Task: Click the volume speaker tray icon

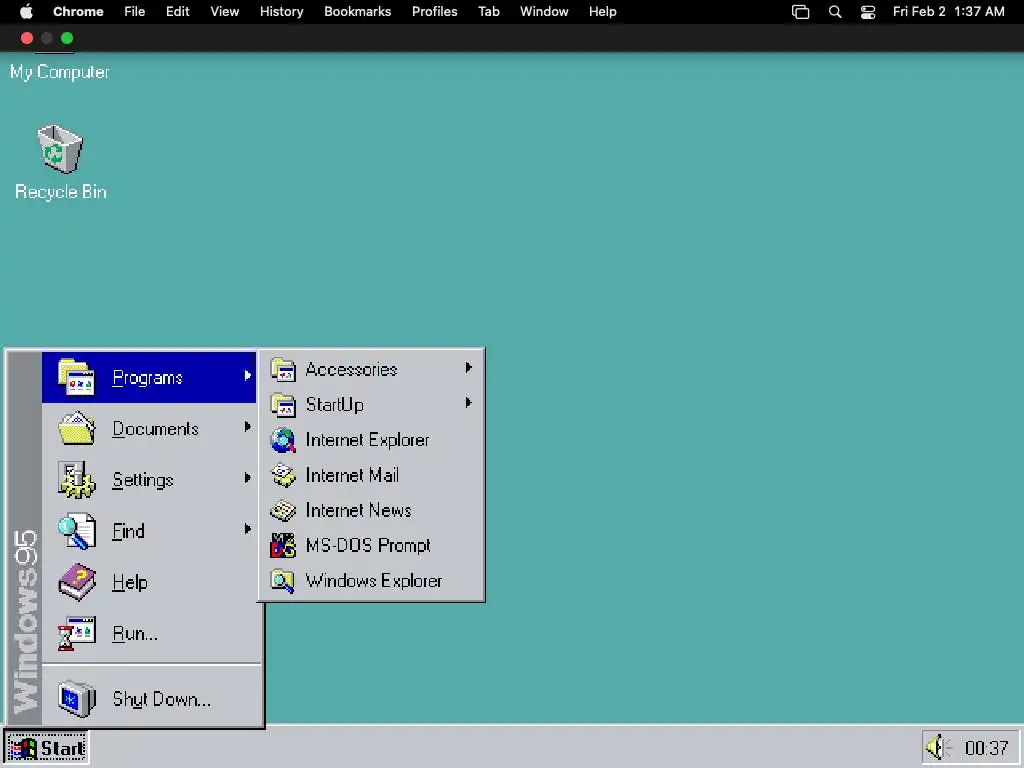Action: tap(938, 747)
